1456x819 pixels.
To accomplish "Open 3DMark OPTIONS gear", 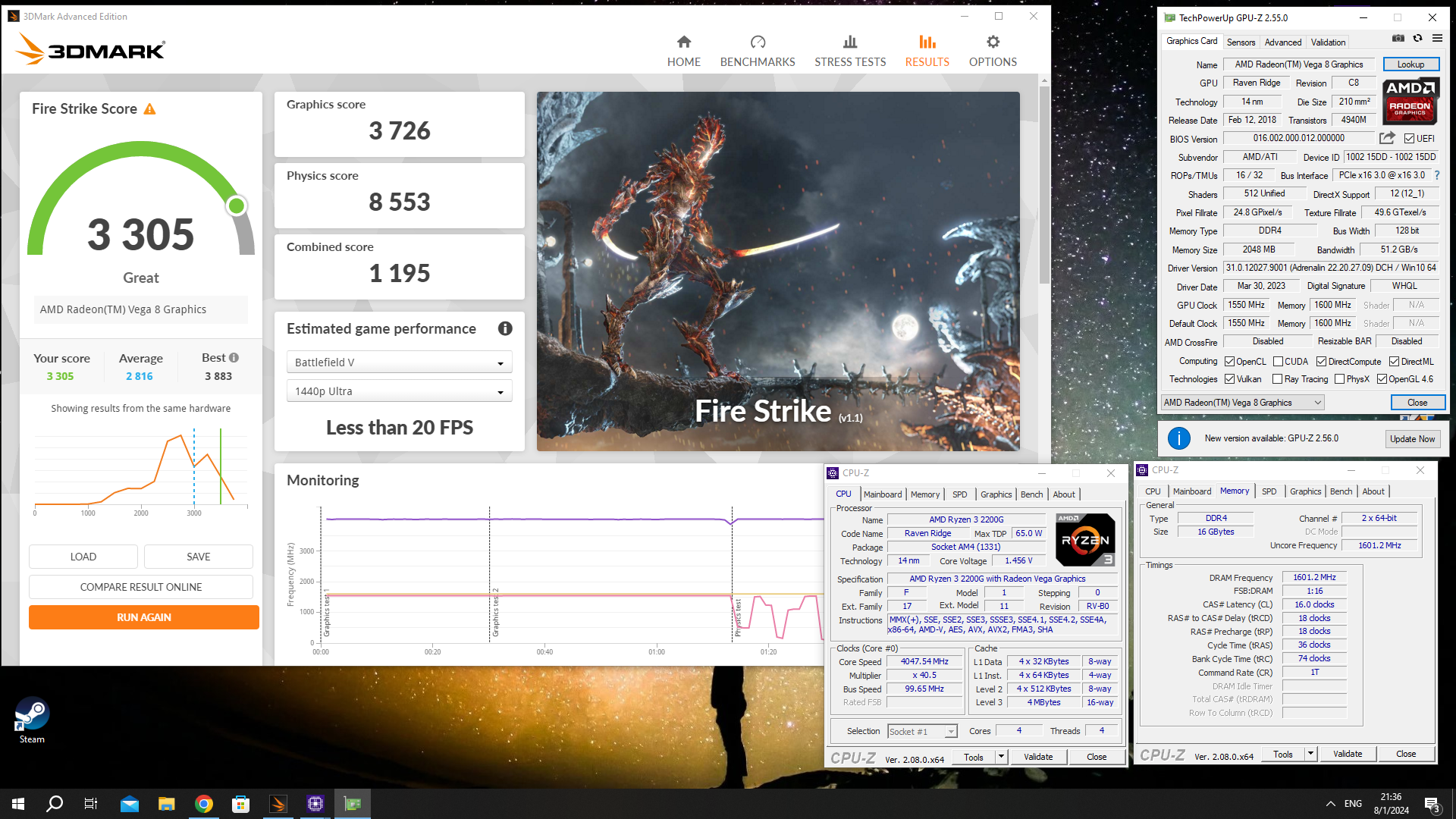I will click(993, 51).
